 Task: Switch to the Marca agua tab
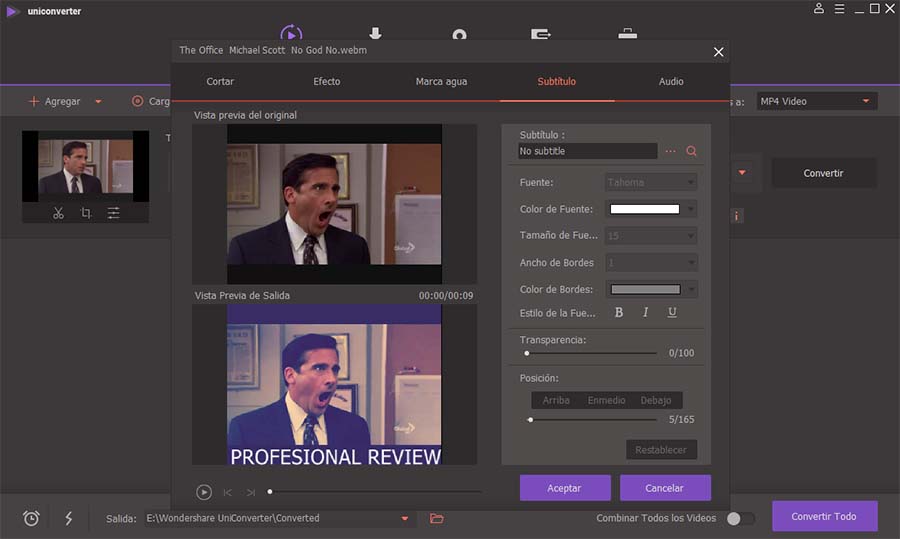(441, 82)
